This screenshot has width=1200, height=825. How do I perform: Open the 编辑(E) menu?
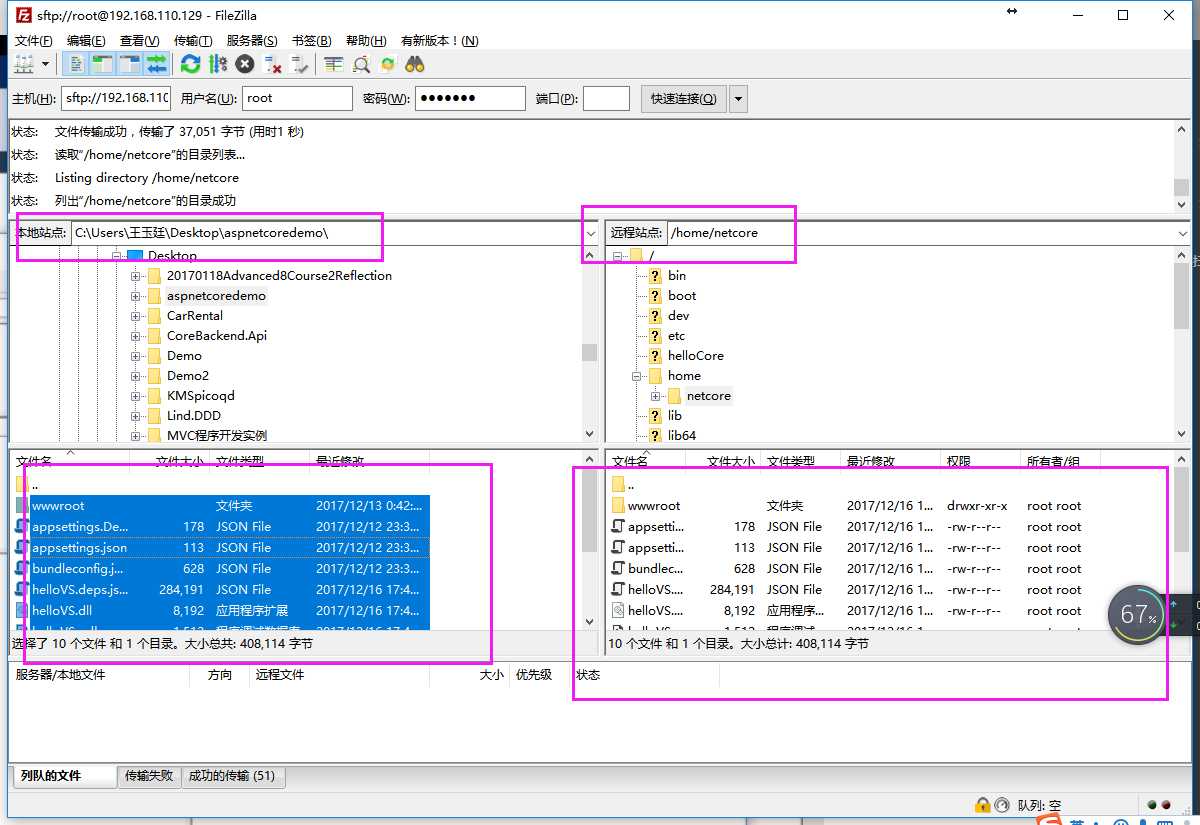pos(86,40)
